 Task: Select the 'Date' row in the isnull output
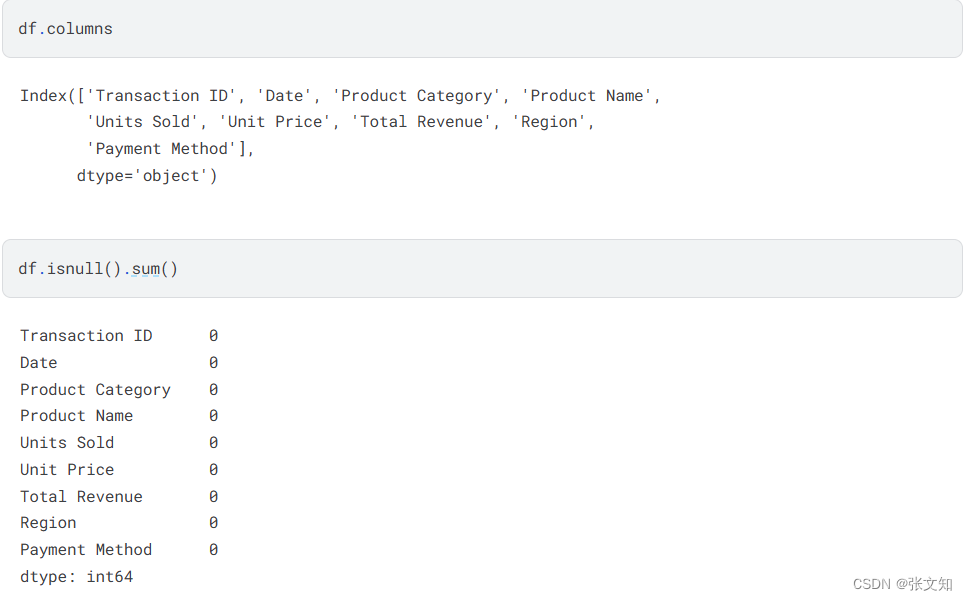point(38,362)
